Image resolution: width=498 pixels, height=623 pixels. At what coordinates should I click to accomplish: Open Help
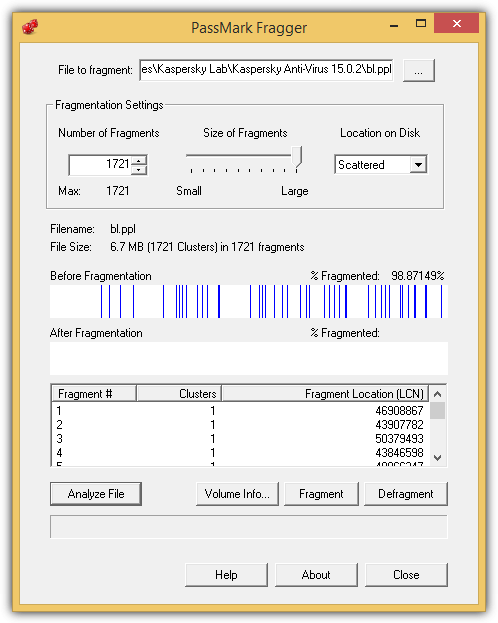(226, 575)
